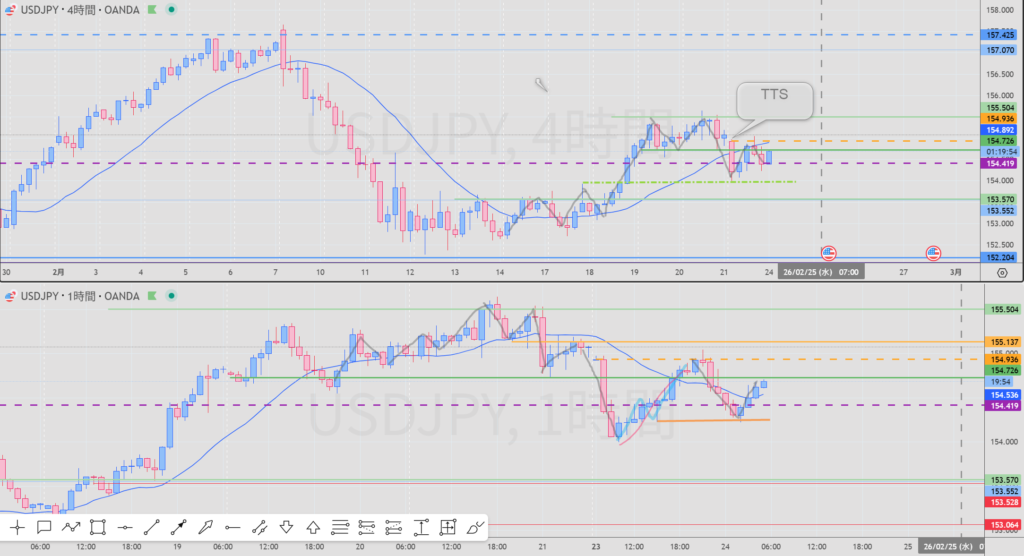Select the rectangle shape tool
This screenshot has height=556, width=1024.
point(98,526)
